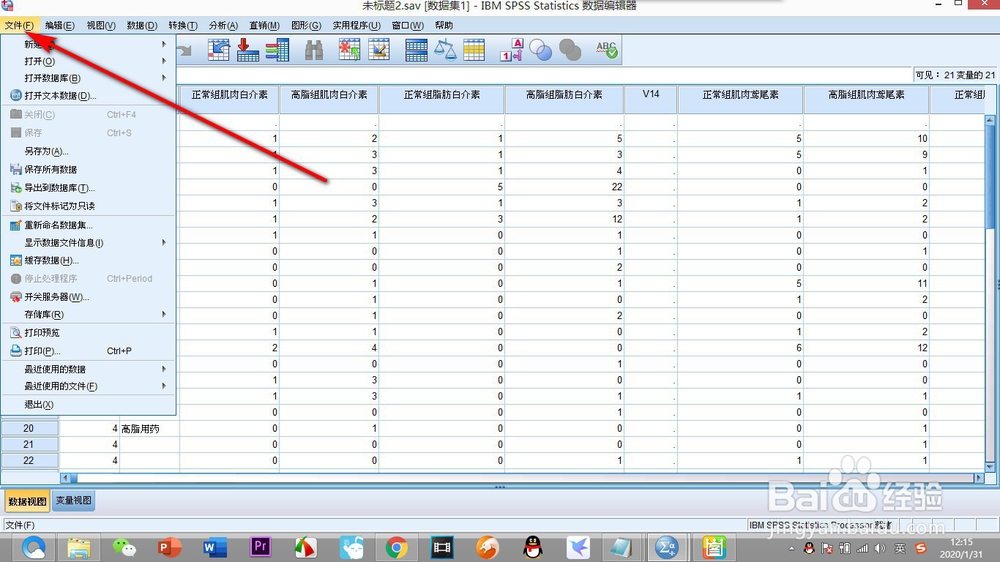The height and width of the screenshot is (562, 1000).
Task: Expand the 最近使用的文件(F) submenu arrow
Action: click(x=164, y=386)
